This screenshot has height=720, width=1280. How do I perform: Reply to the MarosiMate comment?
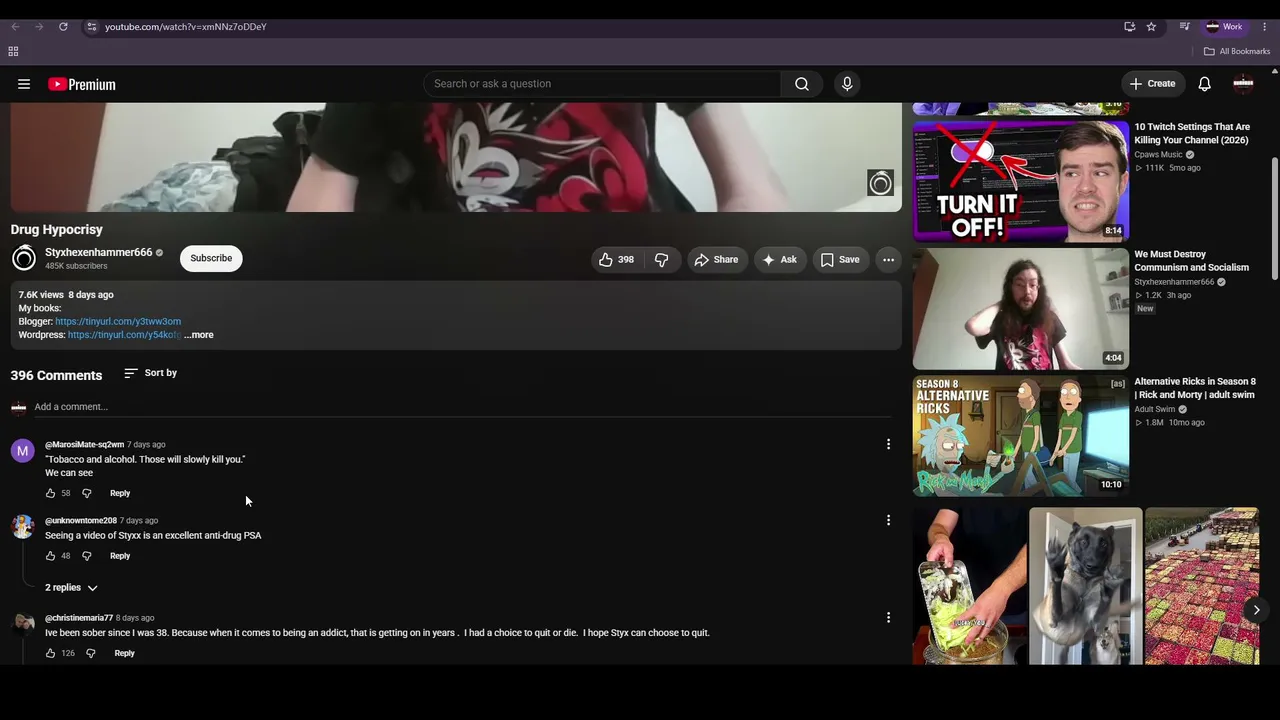tap(120, 493)
